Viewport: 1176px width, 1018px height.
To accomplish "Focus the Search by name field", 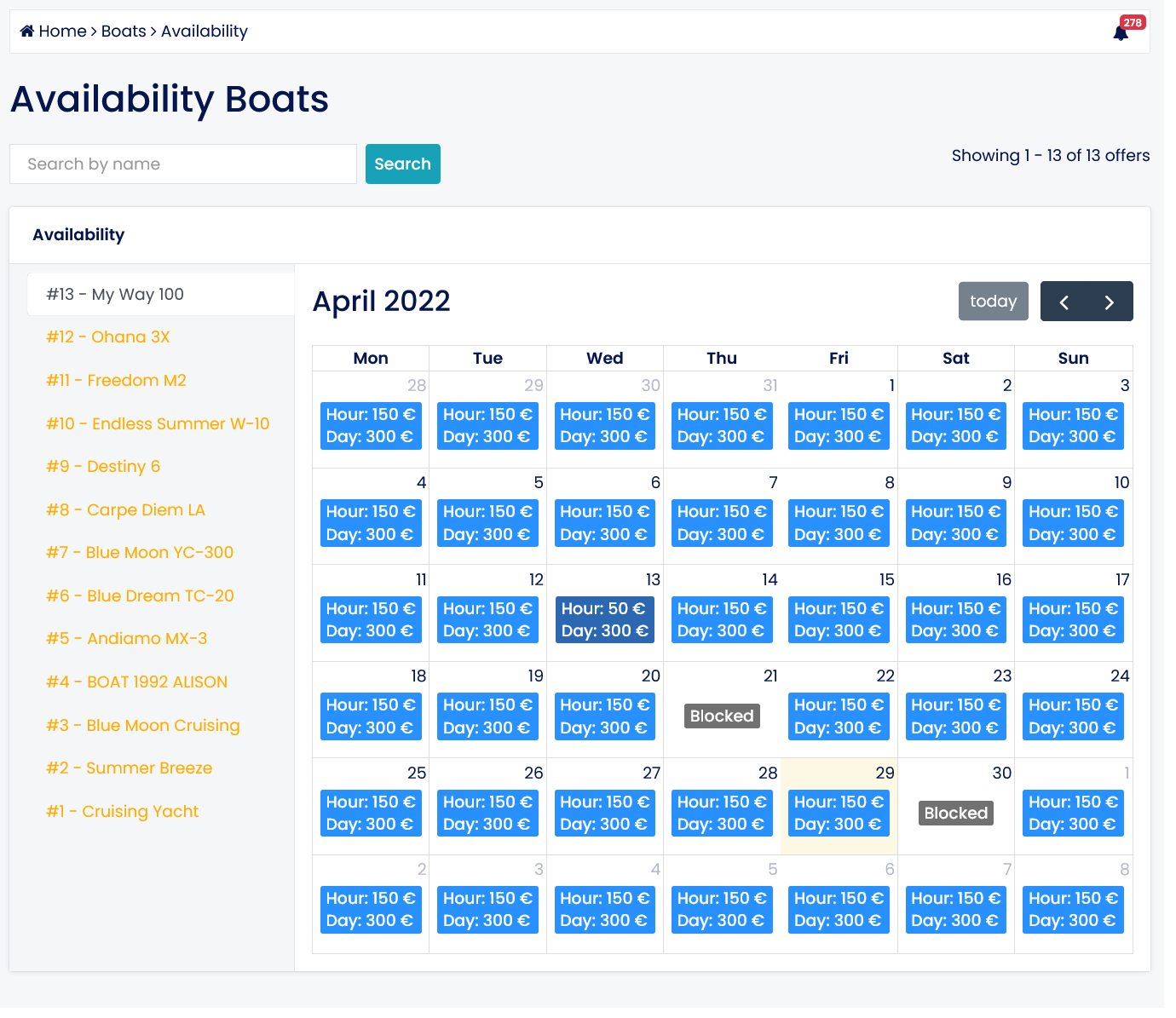I will point(183,164).
